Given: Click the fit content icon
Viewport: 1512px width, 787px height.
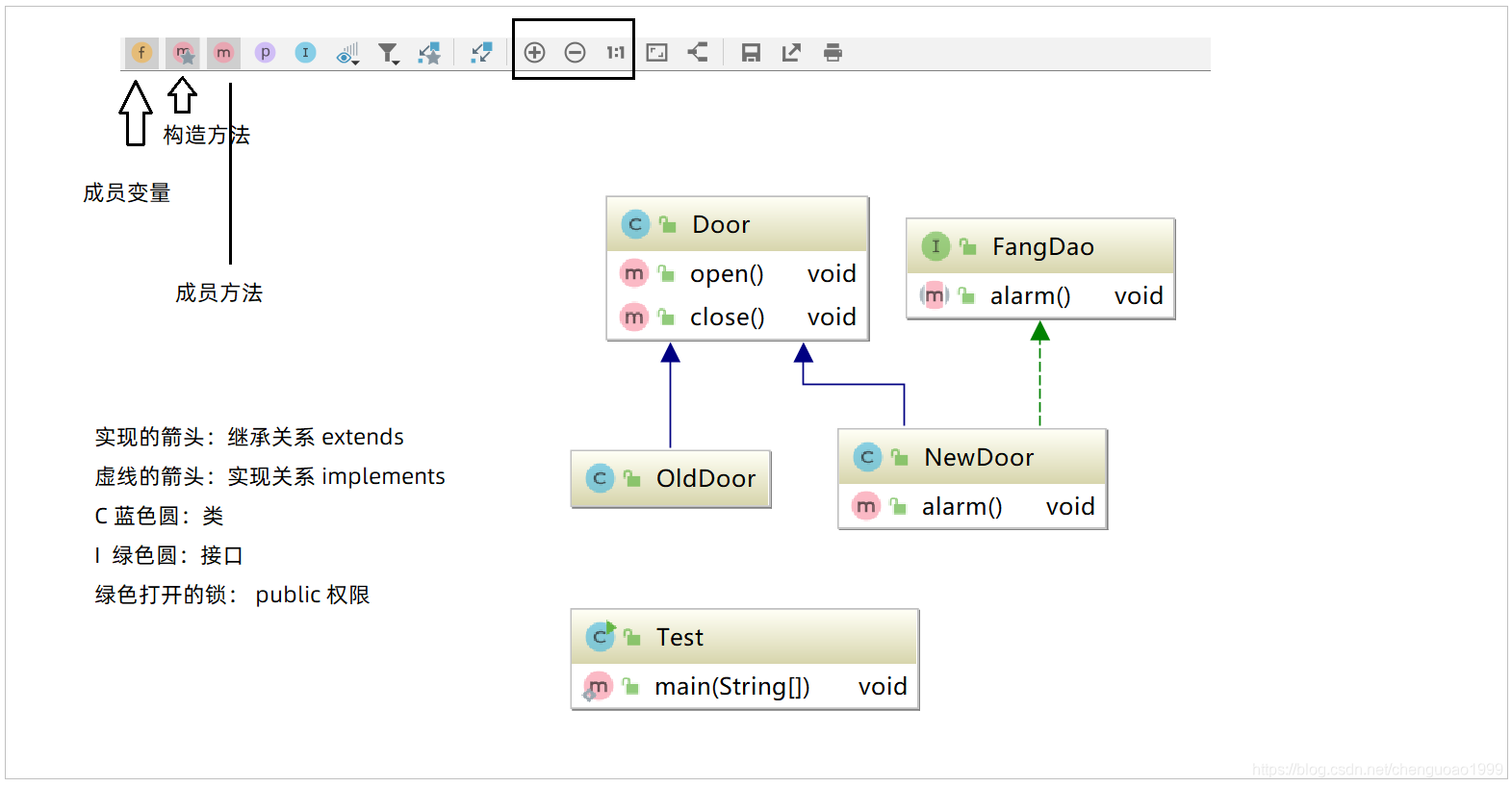Looking at the screenshot, I should pos(657,53).
